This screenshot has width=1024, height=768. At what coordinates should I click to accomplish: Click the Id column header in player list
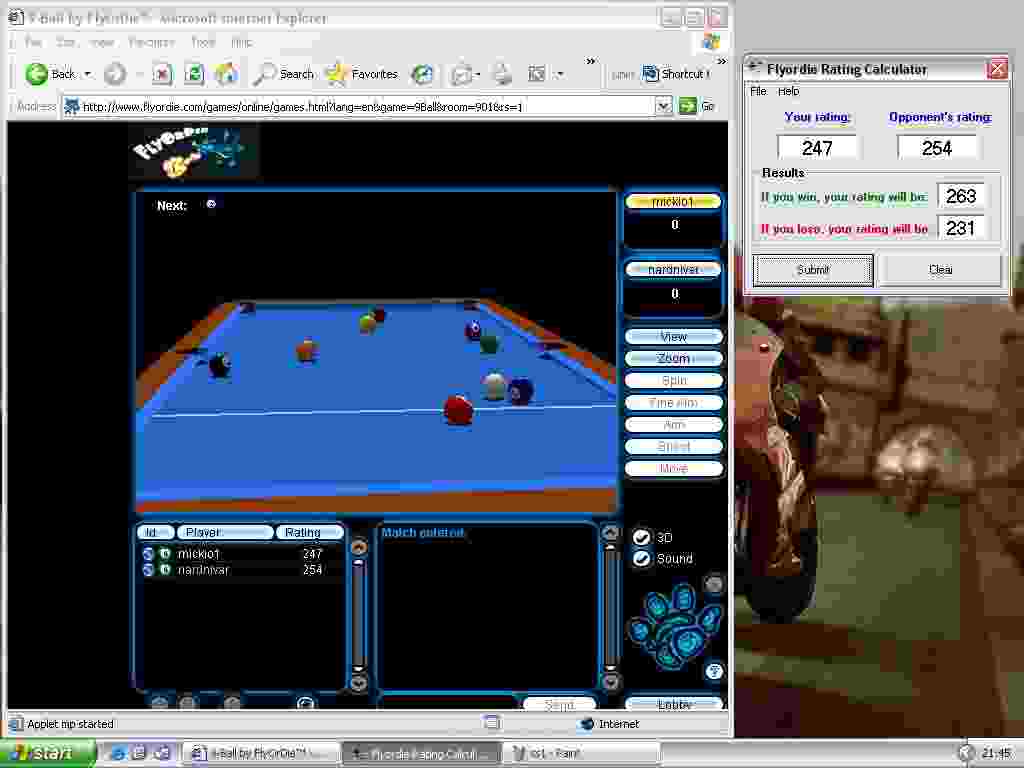(155, 532)
